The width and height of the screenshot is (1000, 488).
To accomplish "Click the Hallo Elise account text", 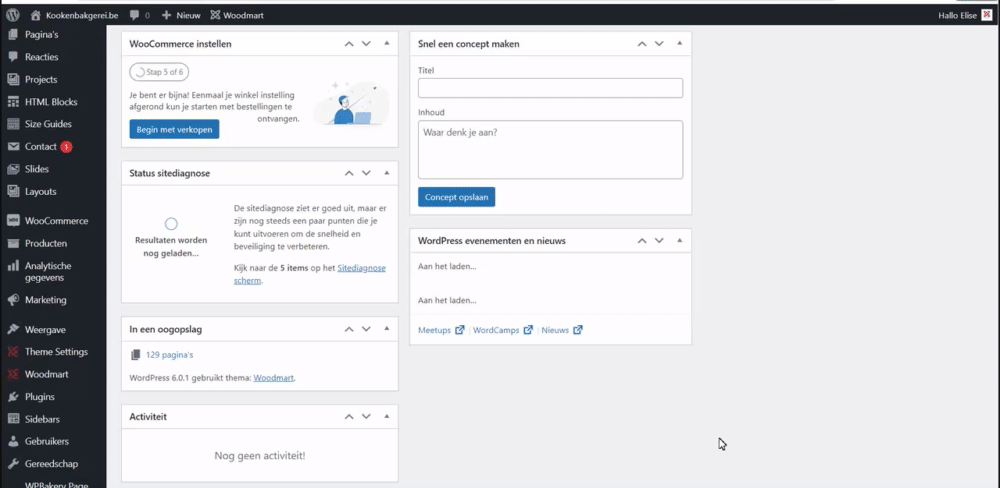I will pos(957,15).
